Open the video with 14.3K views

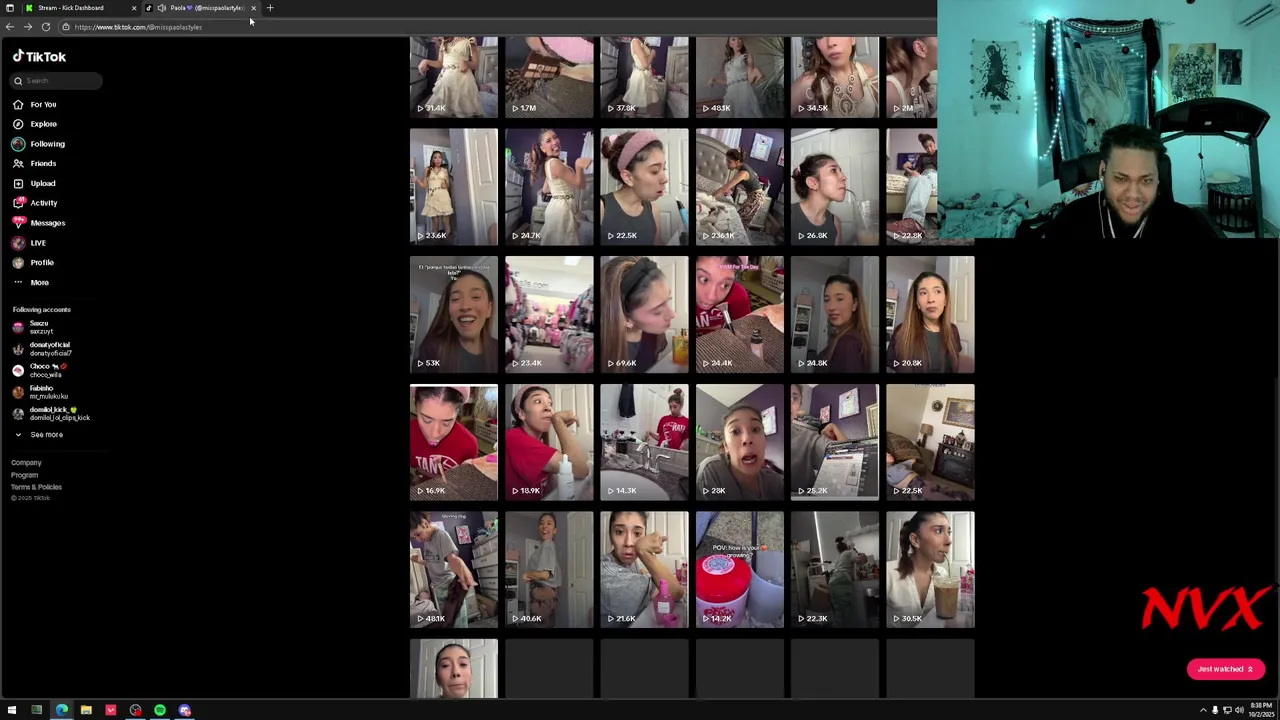644,442
